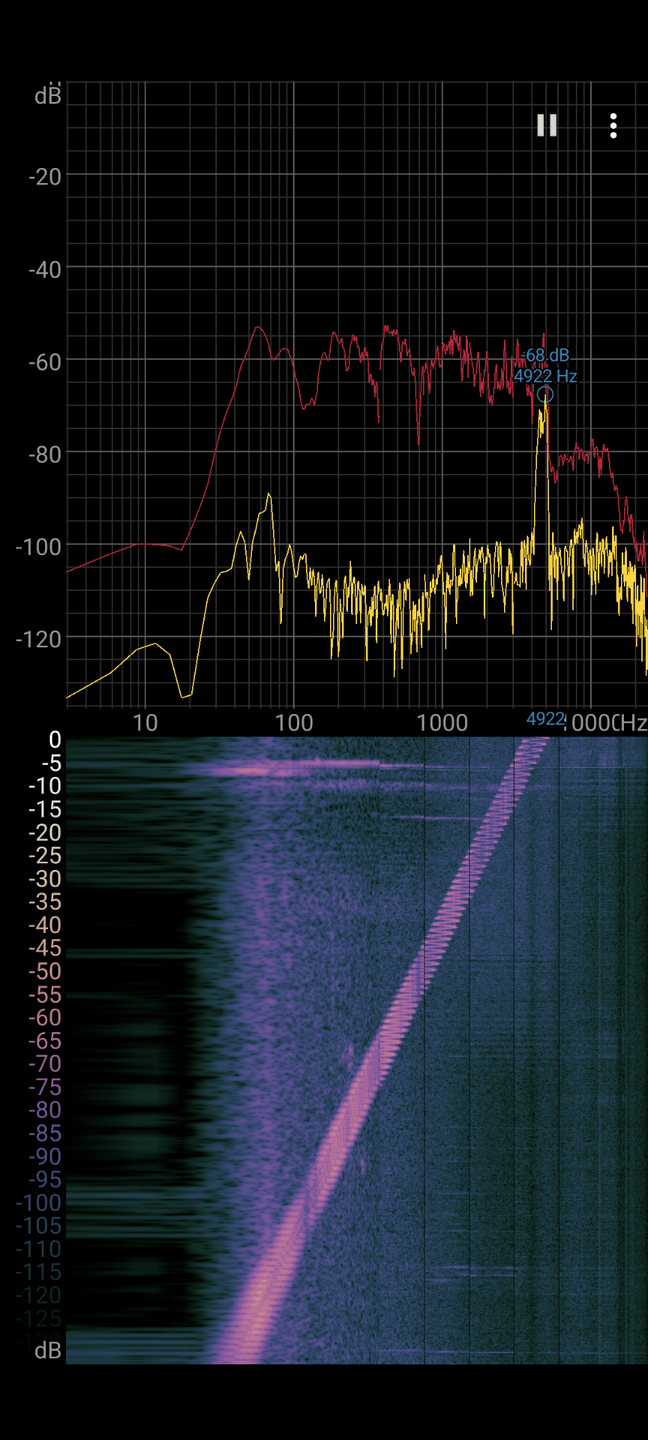Tap the -100 label on spectrum axis
This screenshot has width=648, height=1440.
38,546
